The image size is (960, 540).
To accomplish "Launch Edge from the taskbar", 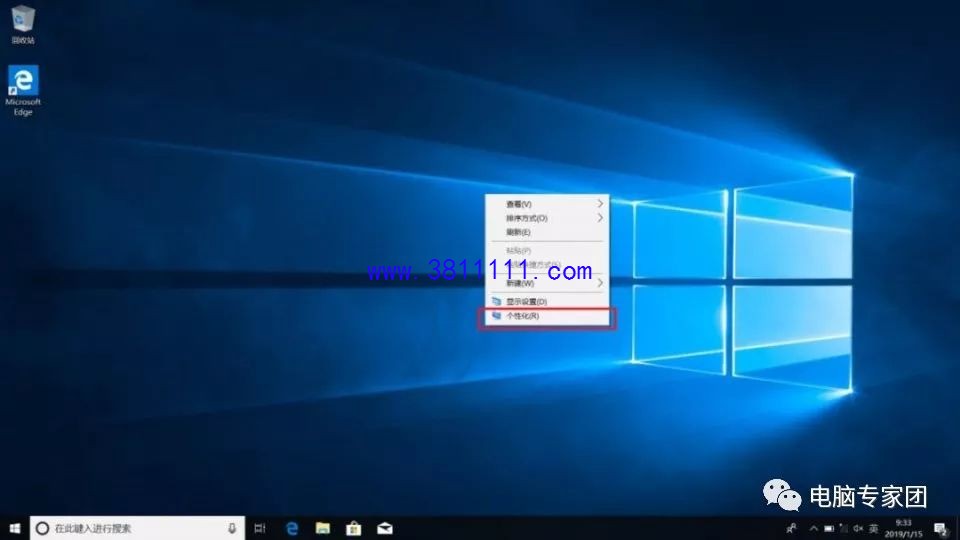I will tap(292, 528).
